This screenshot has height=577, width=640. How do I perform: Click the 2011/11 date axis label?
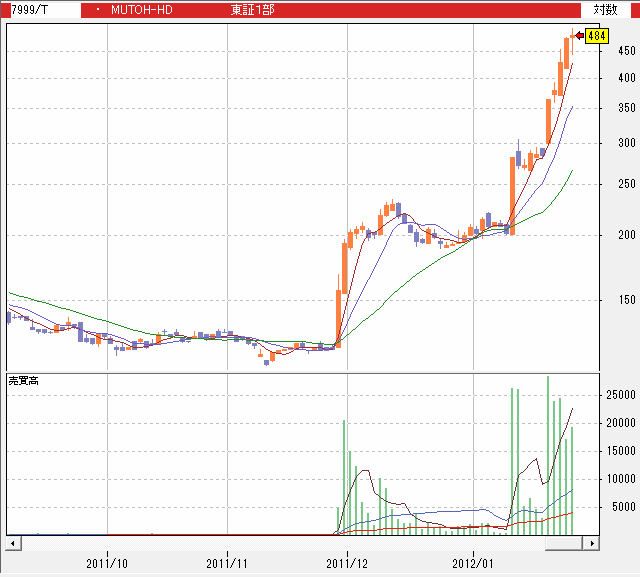pos(227,564)
